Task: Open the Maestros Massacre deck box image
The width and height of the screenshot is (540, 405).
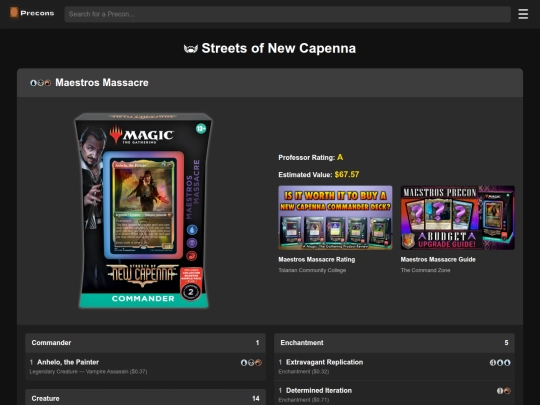Action: point(143,211)
